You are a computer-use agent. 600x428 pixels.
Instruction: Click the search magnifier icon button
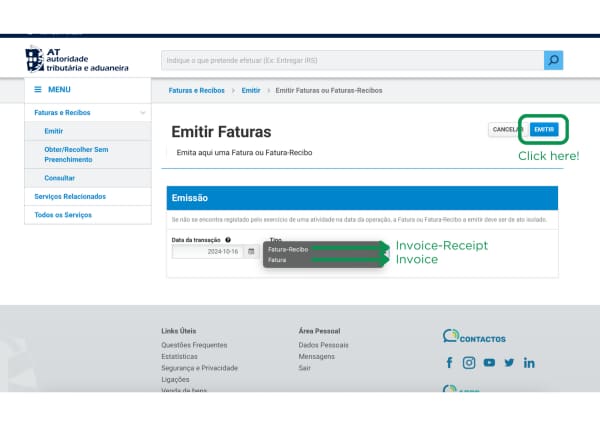pyautogui.click(x=553, y=60)
